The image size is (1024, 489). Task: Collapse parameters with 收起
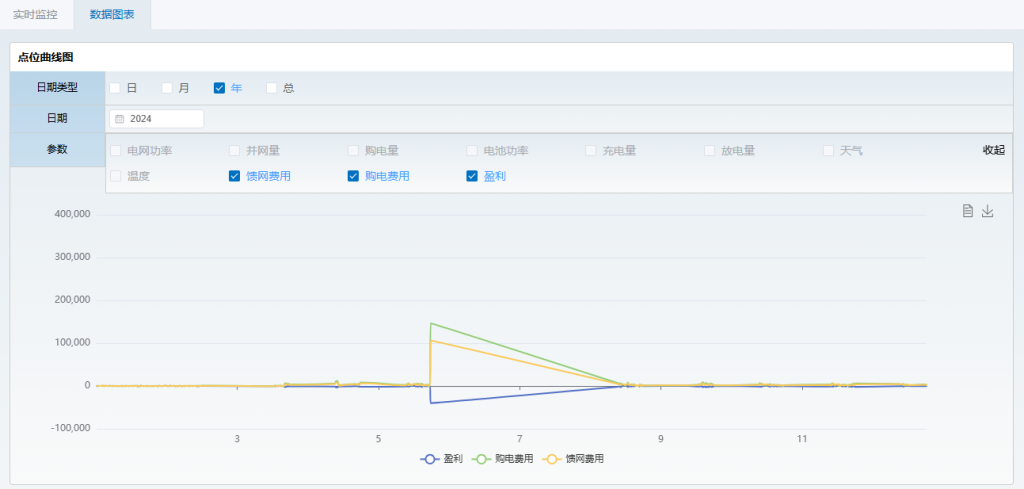[x=992, y=151]
